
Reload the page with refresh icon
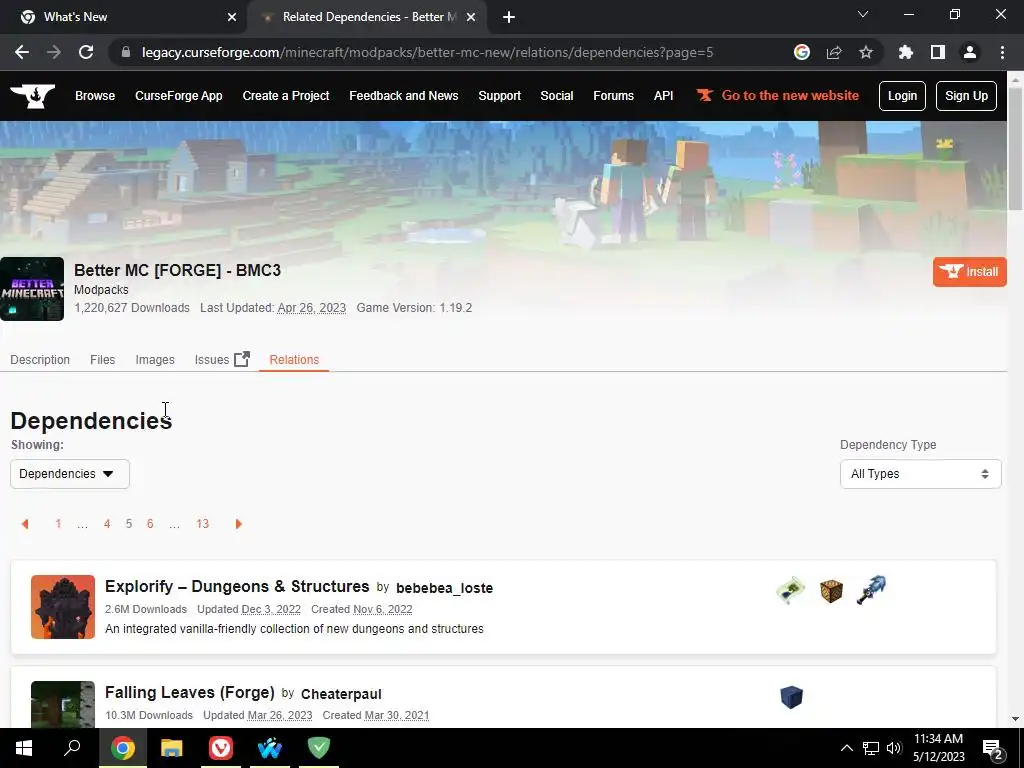tap(86, 52)
